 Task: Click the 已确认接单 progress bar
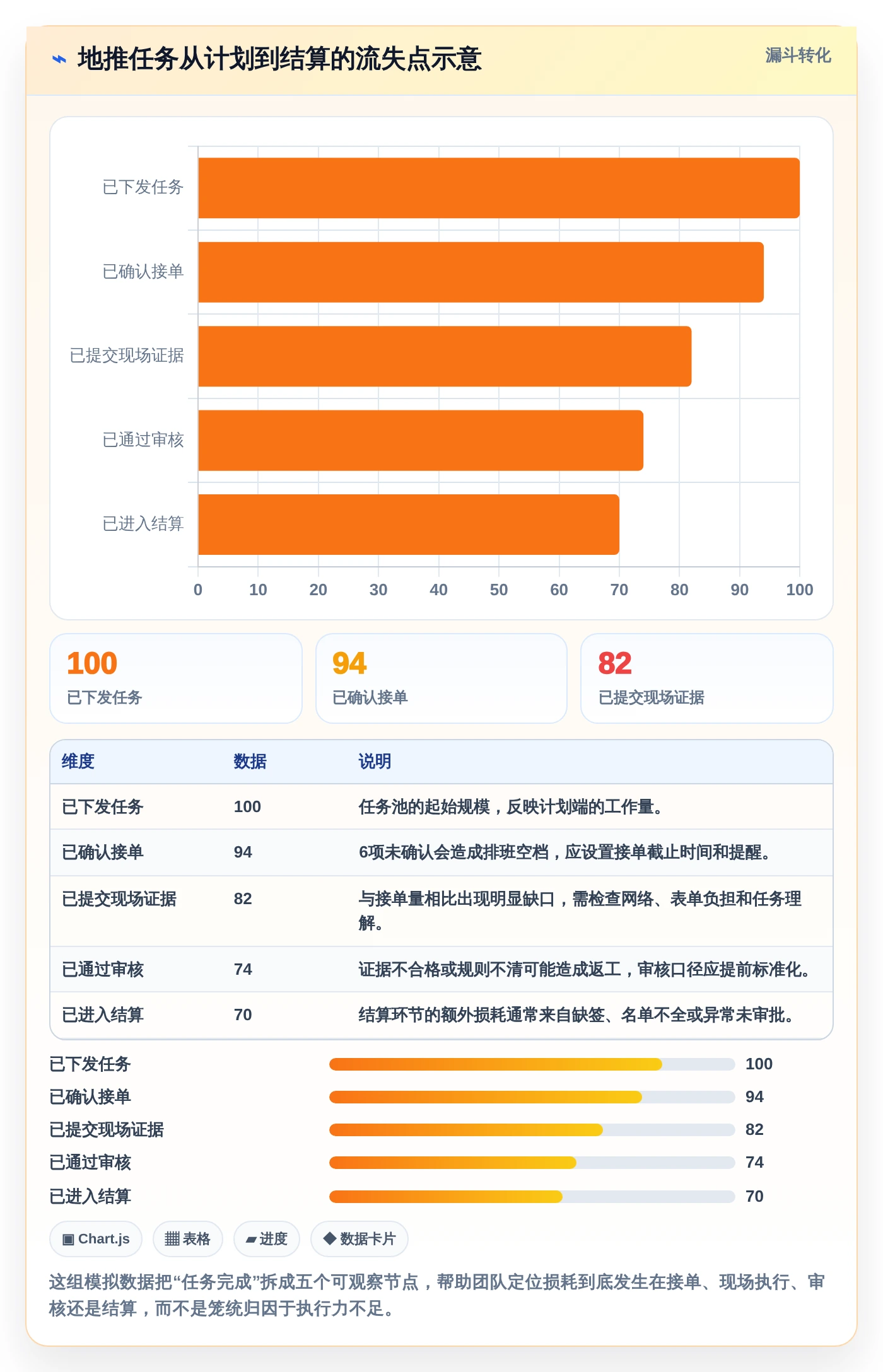[x=532, y=1097]
